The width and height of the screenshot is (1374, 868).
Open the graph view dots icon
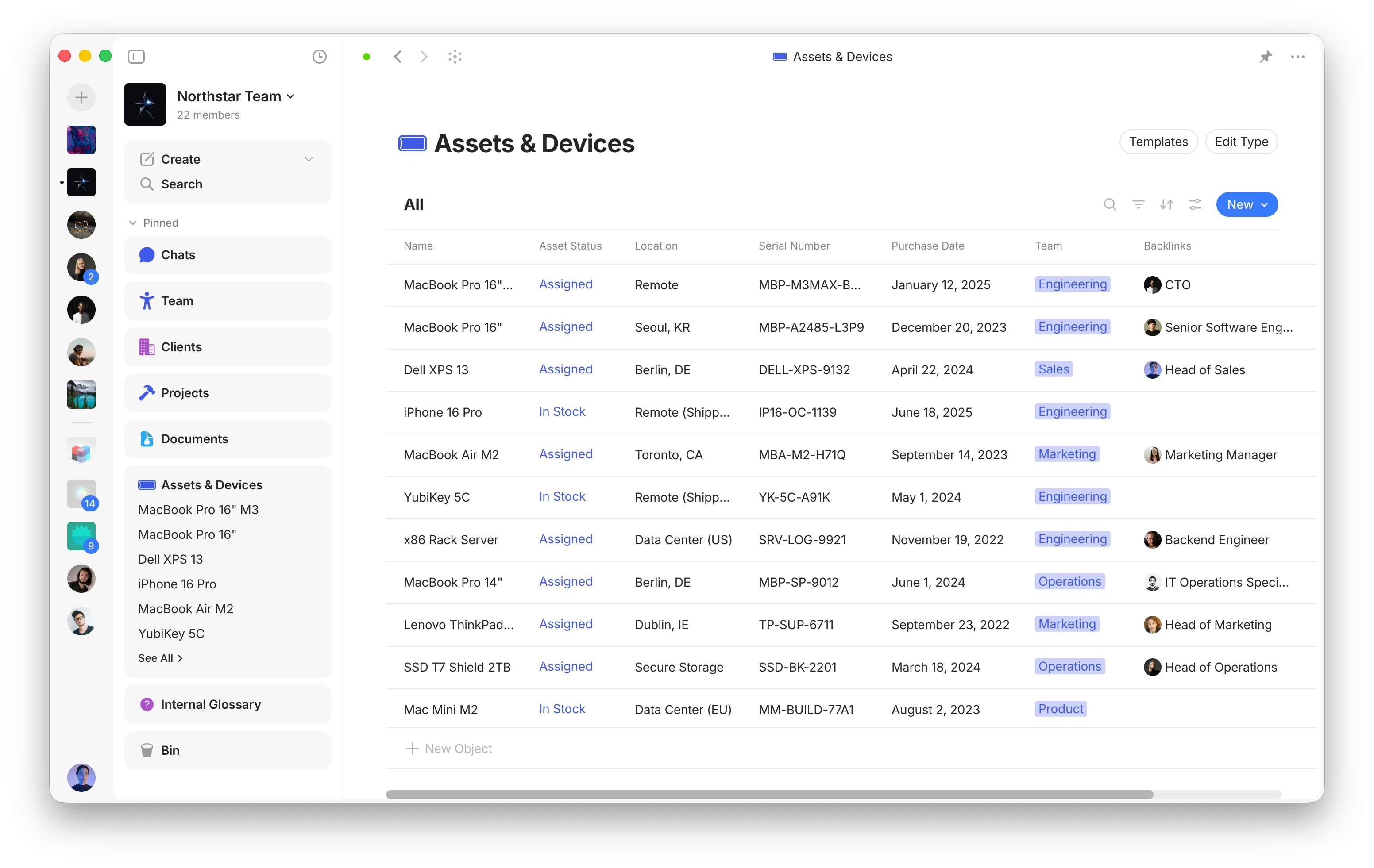455,57
